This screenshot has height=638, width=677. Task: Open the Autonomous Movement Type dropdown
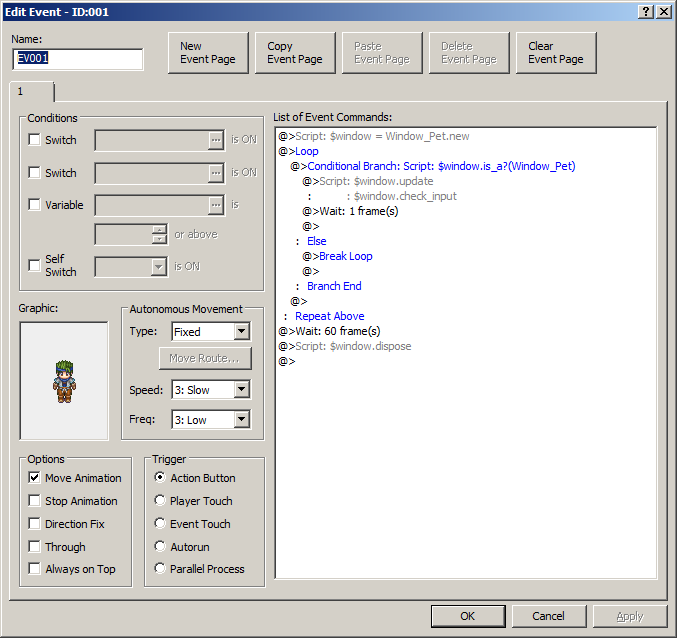[242, 332]
